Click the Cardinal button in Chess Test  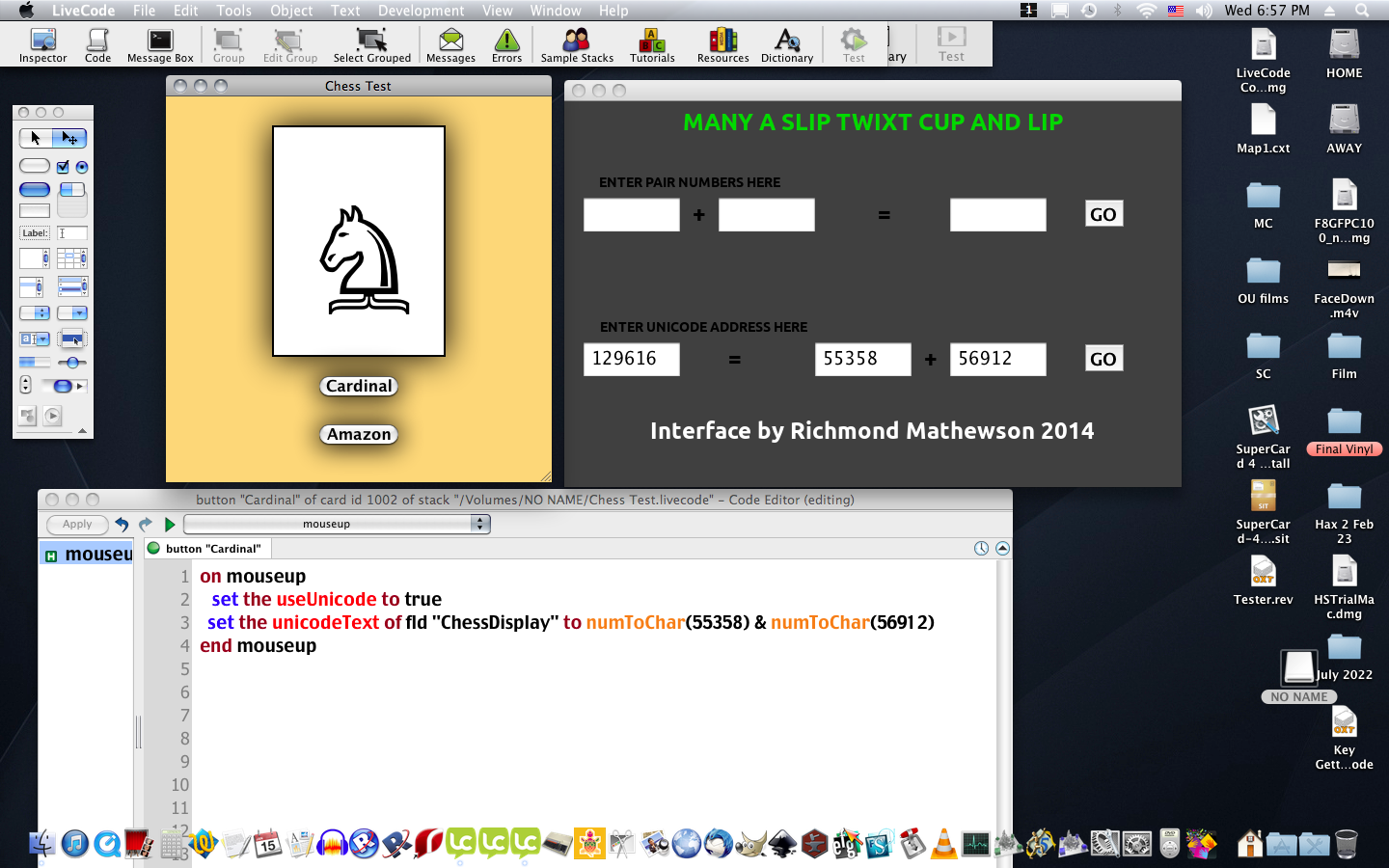click(x=359, y=386)
